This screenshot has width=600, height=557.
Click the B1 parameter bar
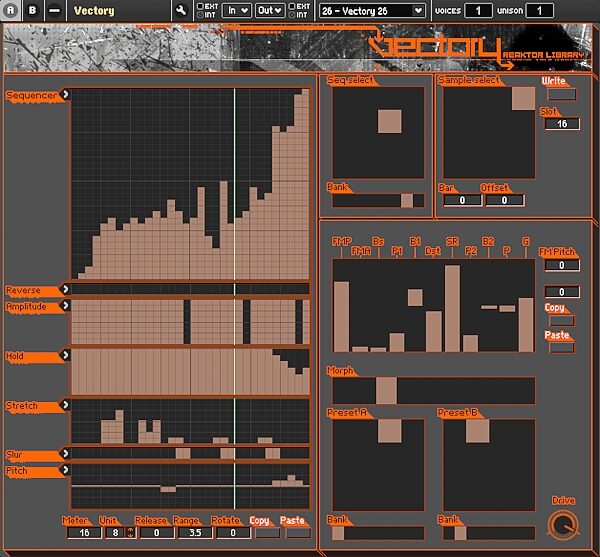(415, 297)
